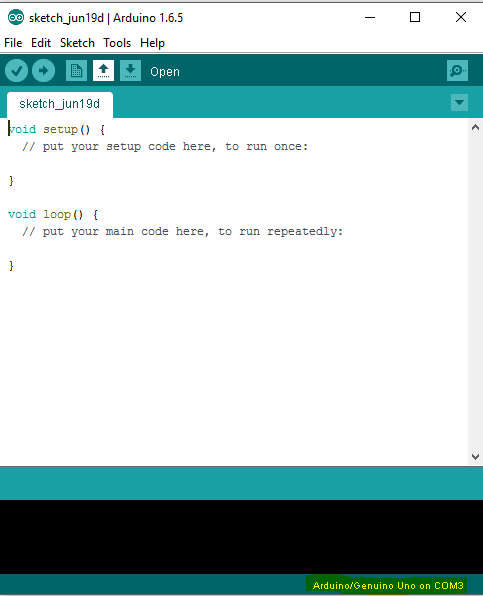
Task: Open a sketch using up-arrow icon
Action: click(103, 71)
